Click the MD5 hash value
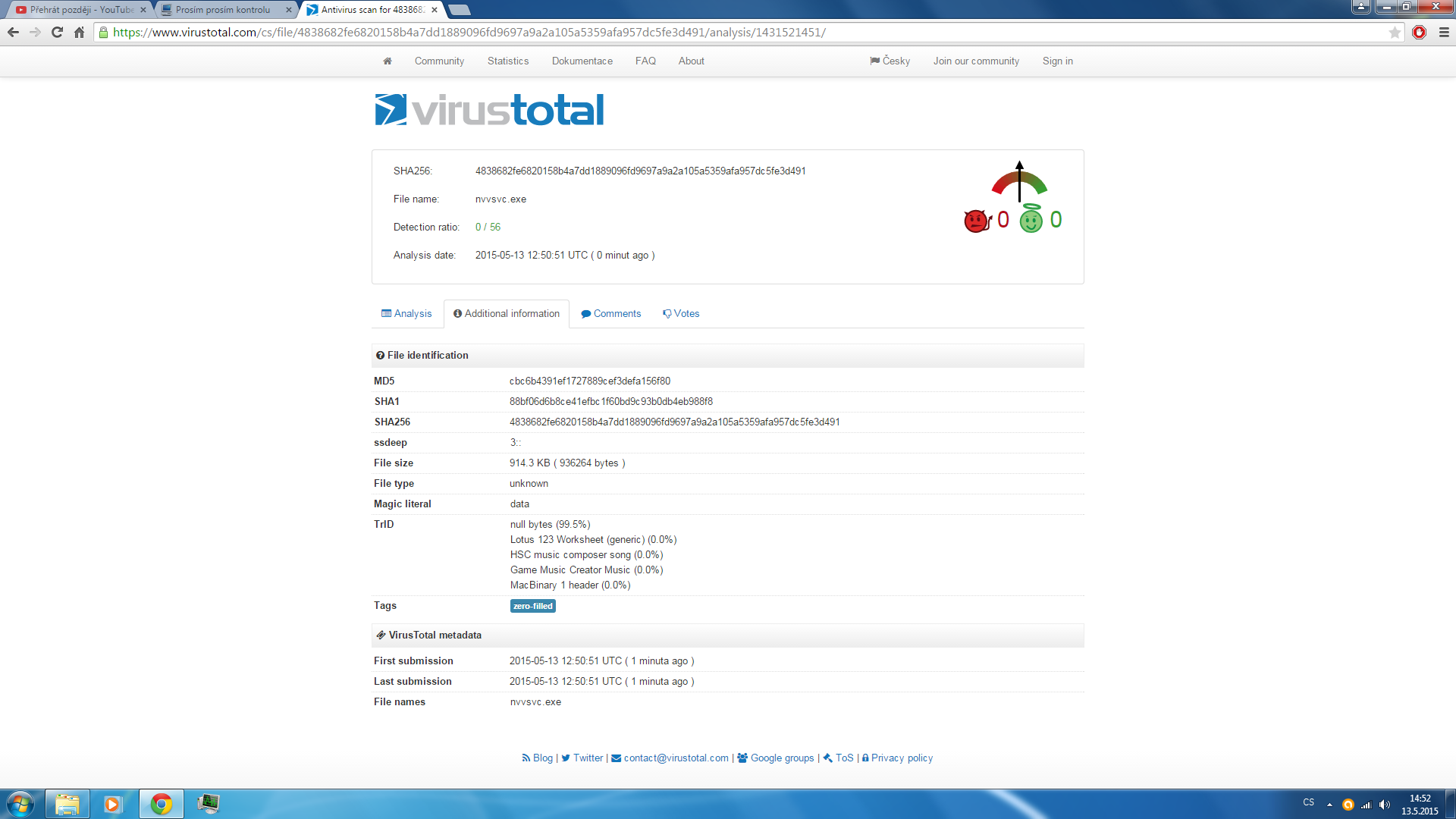The width and height of the screenshot is (1456, 819). pyautogui.click(x=590, y=381)
